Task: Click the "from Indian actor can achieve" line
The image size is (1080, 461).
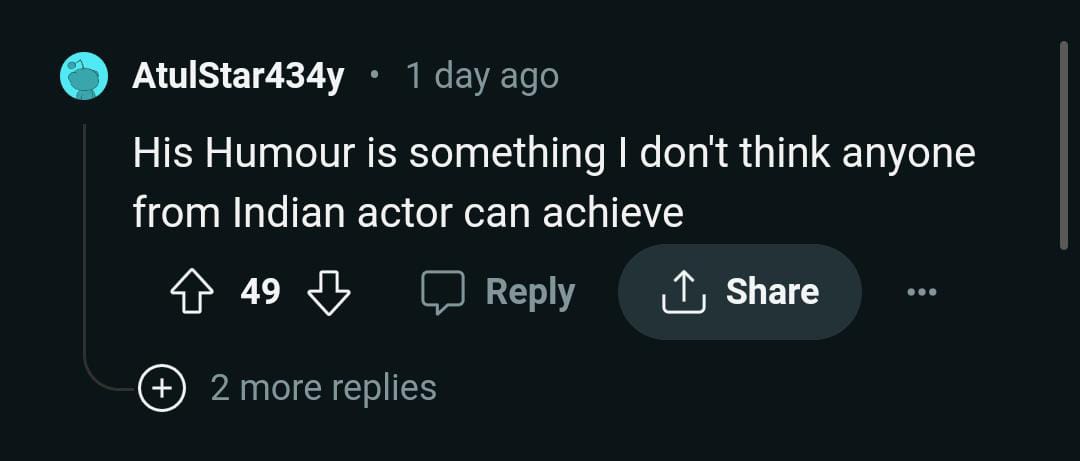Action: pyautogui.click(x=408, y=213)
